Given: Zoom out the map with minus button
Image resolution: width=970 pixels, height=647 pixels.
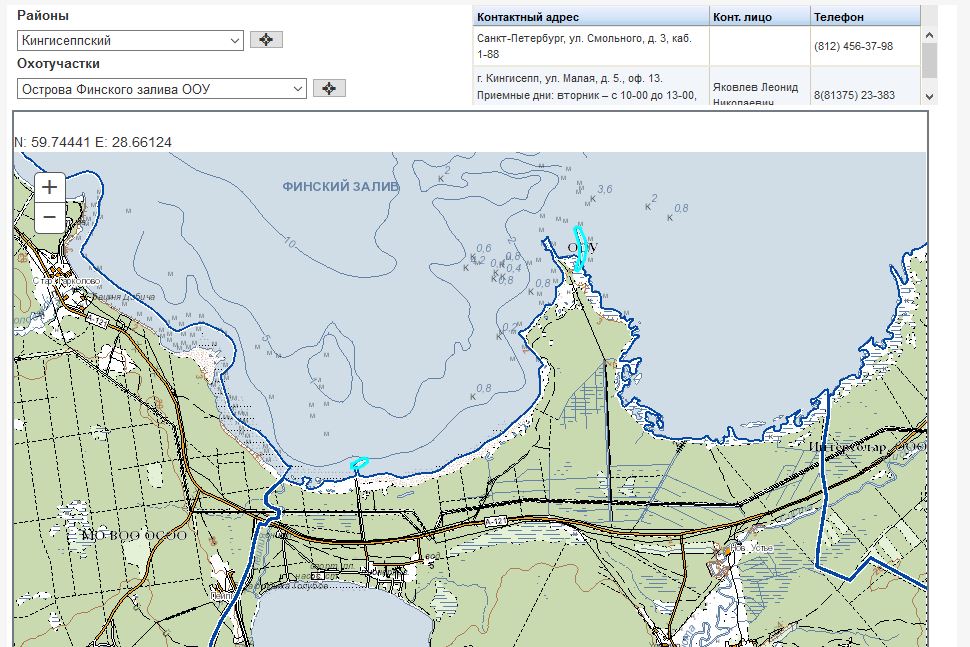Looking at the screenshot, I should point(50,217).
